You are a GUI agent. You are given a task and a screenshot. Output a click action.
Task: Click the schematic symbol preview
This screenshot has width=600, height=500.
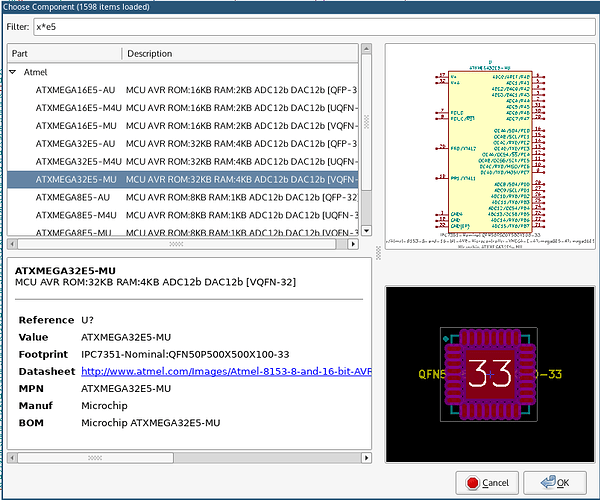(490, 147)
